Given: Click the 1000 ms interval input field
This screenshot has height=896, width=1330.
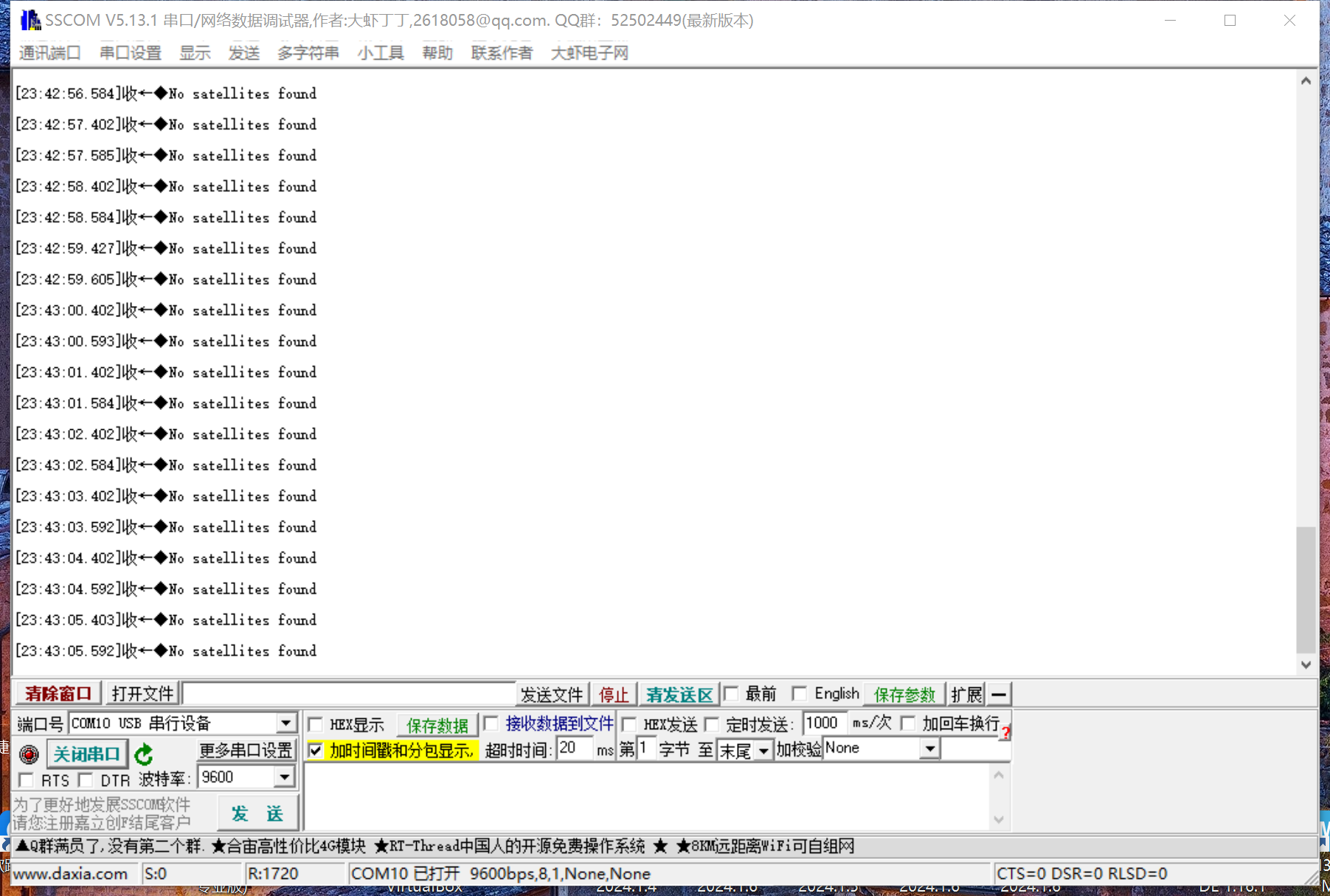Looking at the screenshot, I should click(825, 723).
